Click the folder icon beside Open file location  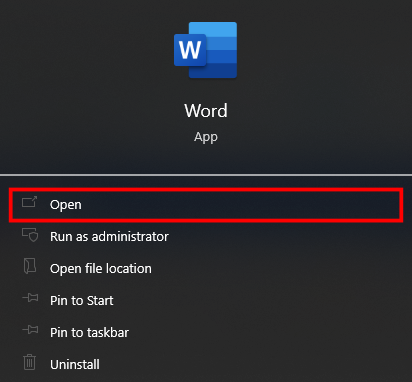[30, 266]
